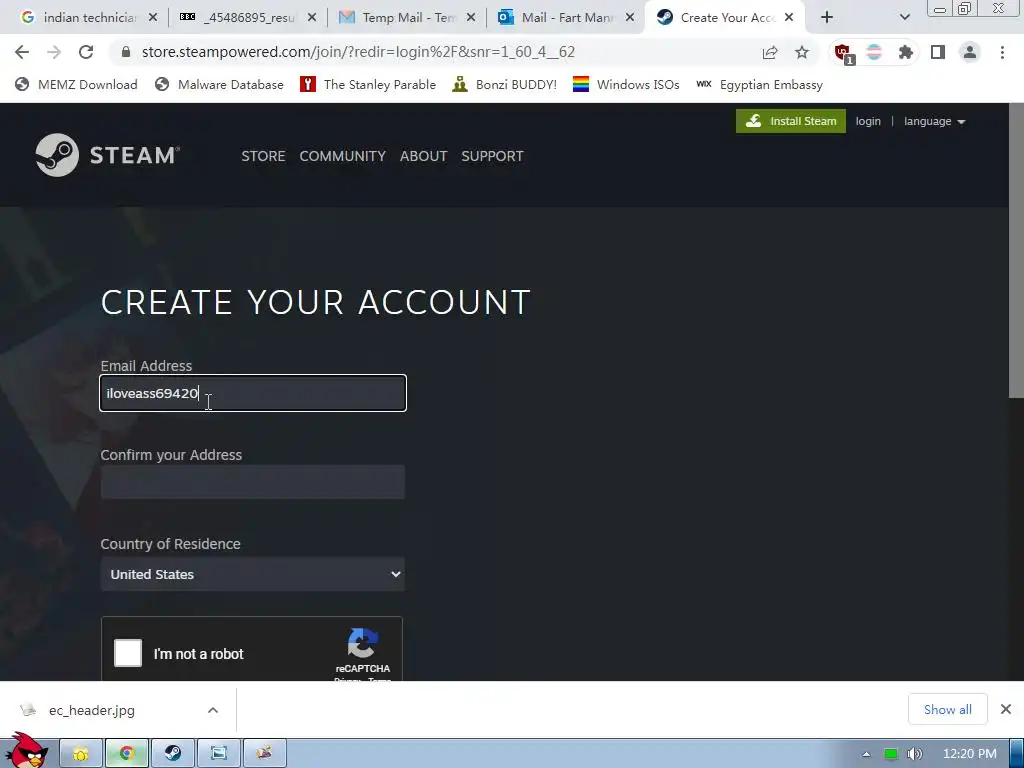
Task: Open Steam from the taskbar
Action: click(x=173, y=754)
